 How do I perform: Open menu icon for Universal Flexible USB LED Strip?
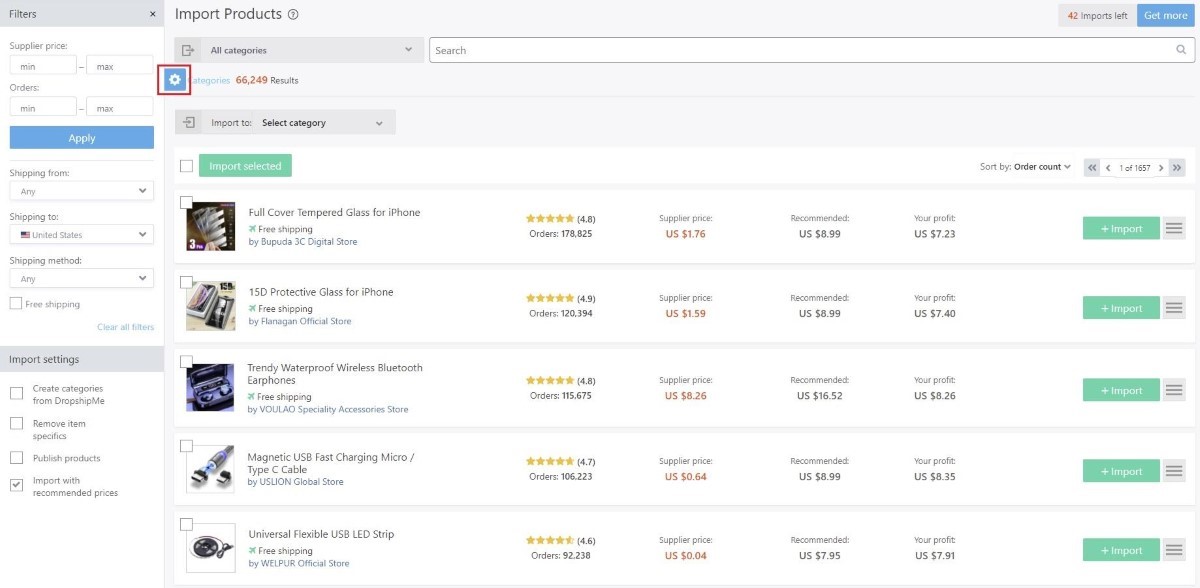1174,550
